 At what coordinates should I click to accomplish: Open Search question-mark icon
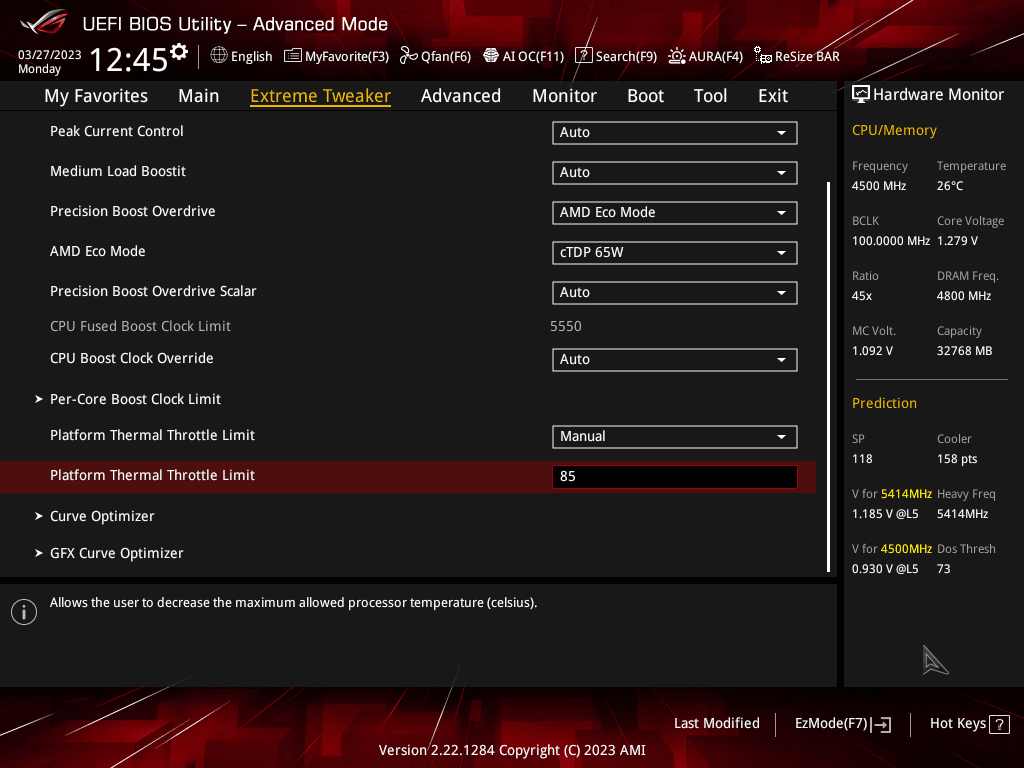pyautogui.click(x=583, y=56)
